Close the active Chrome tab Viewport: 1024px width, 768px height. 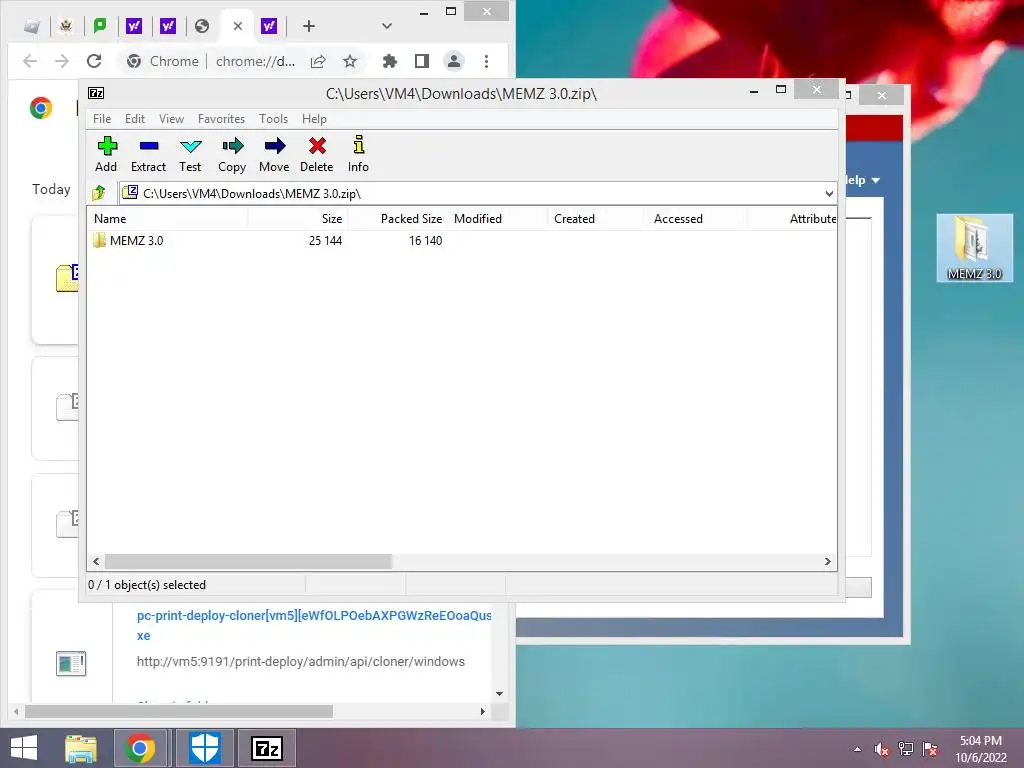point(238,26)
